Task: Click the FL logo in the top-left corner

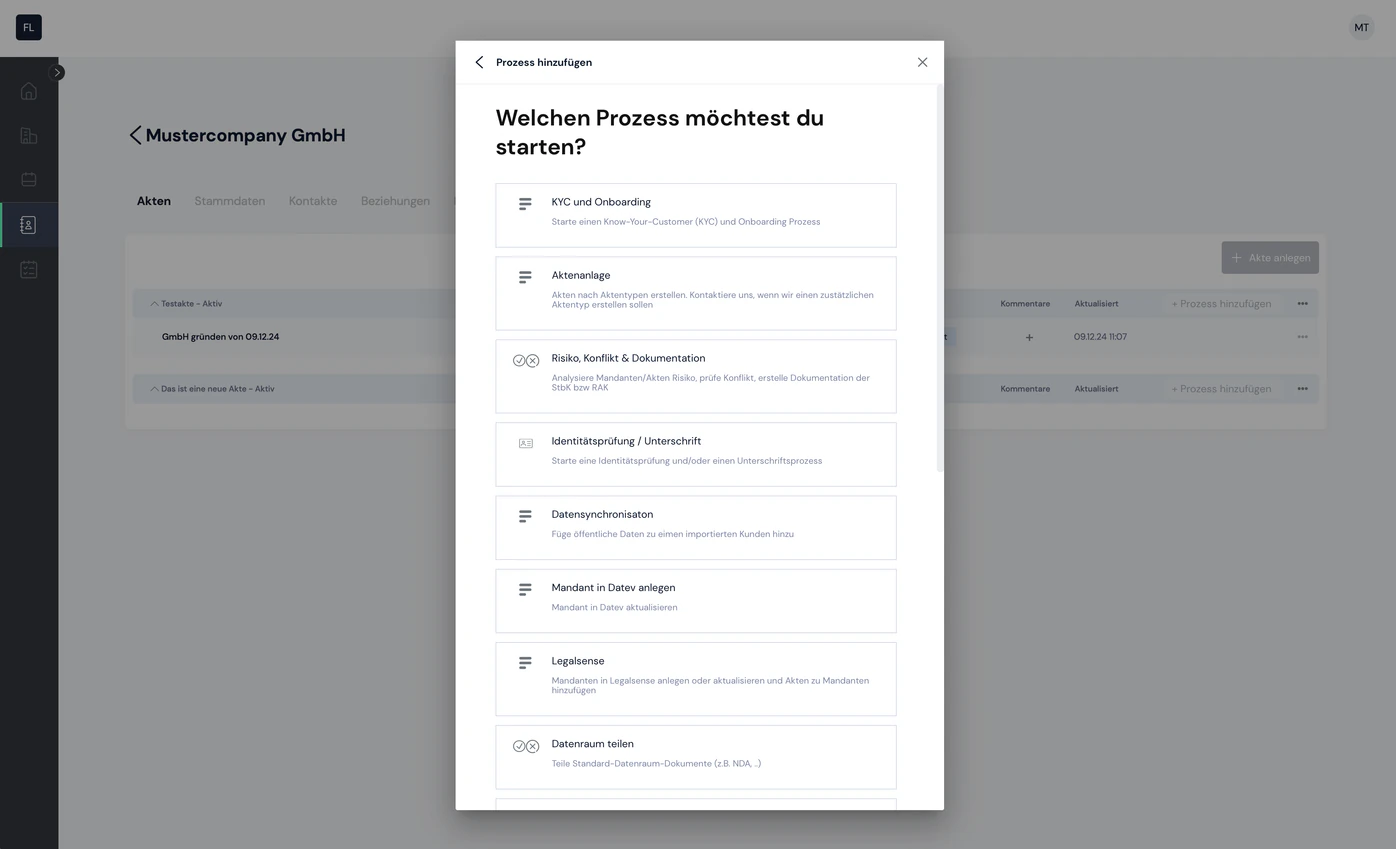Action: (x=29, y=28)
